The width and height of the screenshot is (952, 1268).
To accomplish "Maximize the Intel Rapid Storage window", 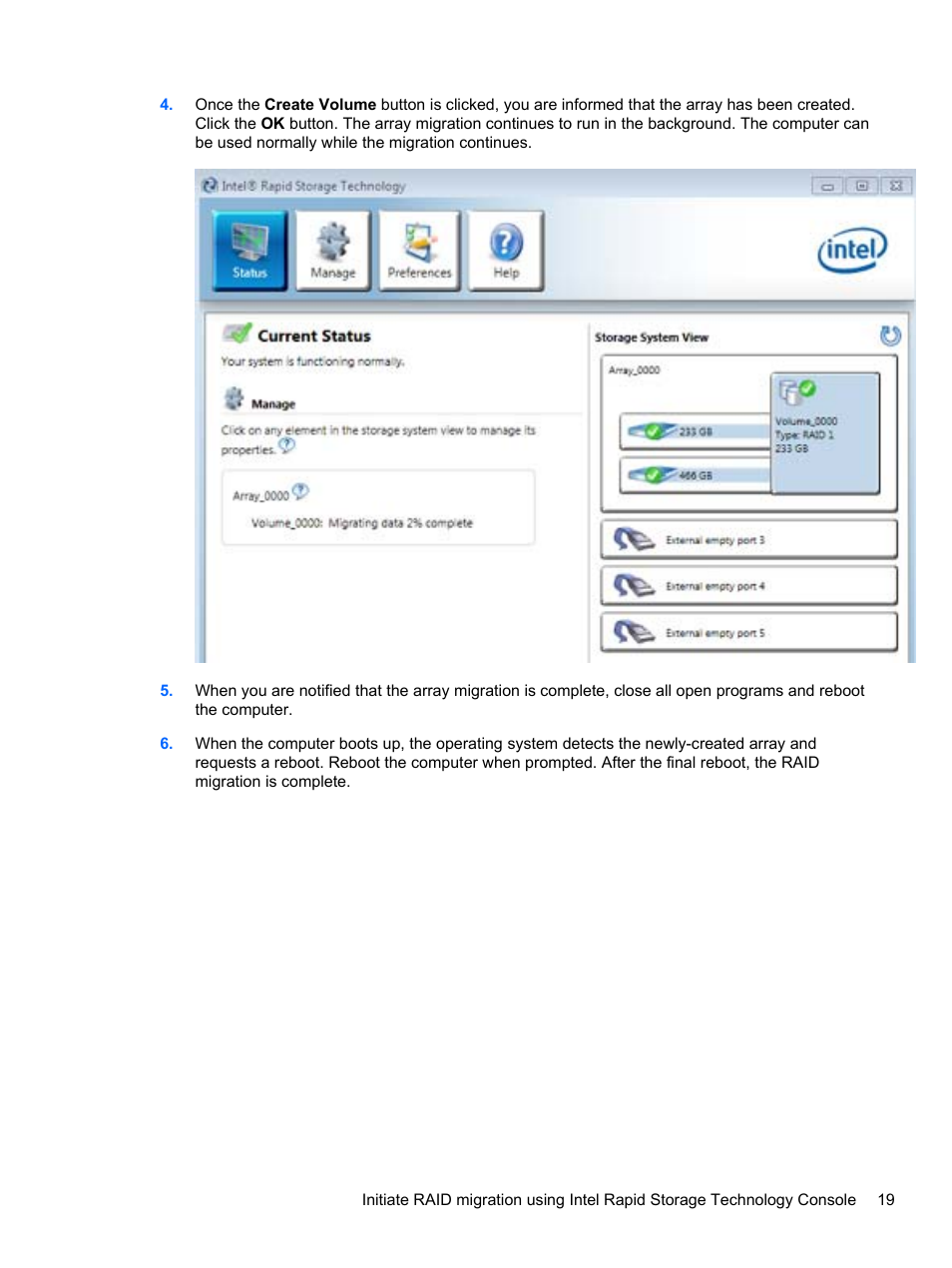I will [x=861, y=186].
